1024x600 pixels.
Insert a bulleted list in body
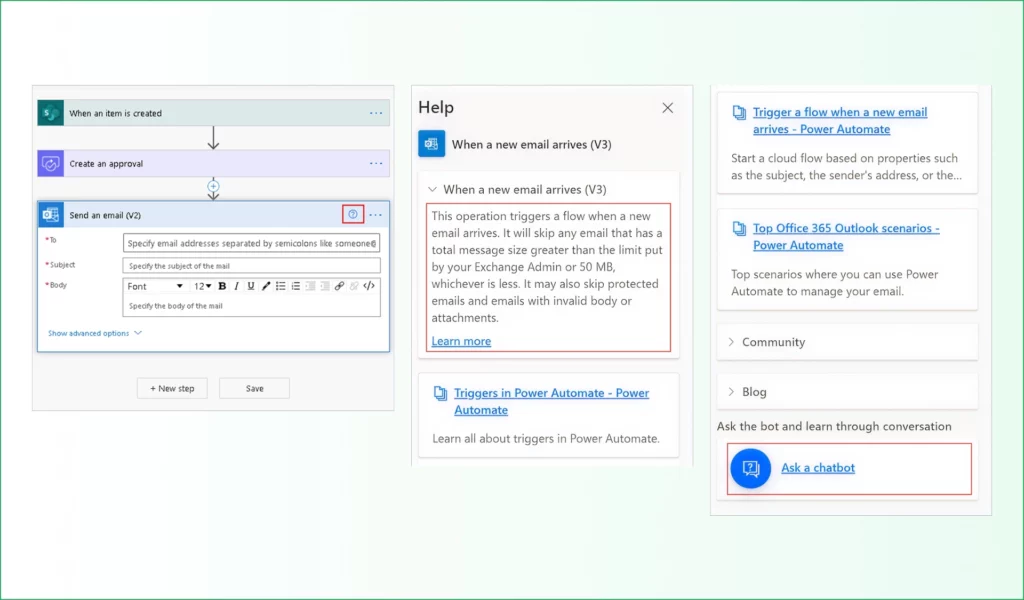pyautogui.click(x=281, y=286)
